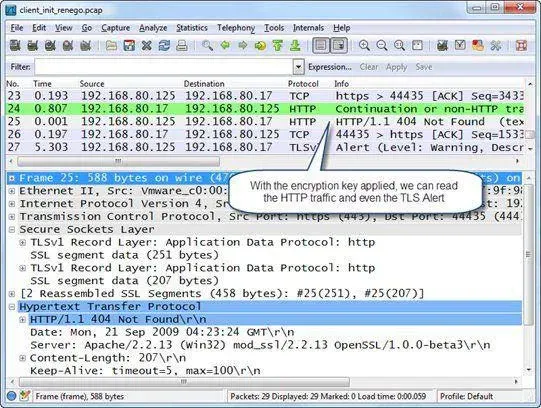
Task: Open coloring rules icon
Action: 478,46
